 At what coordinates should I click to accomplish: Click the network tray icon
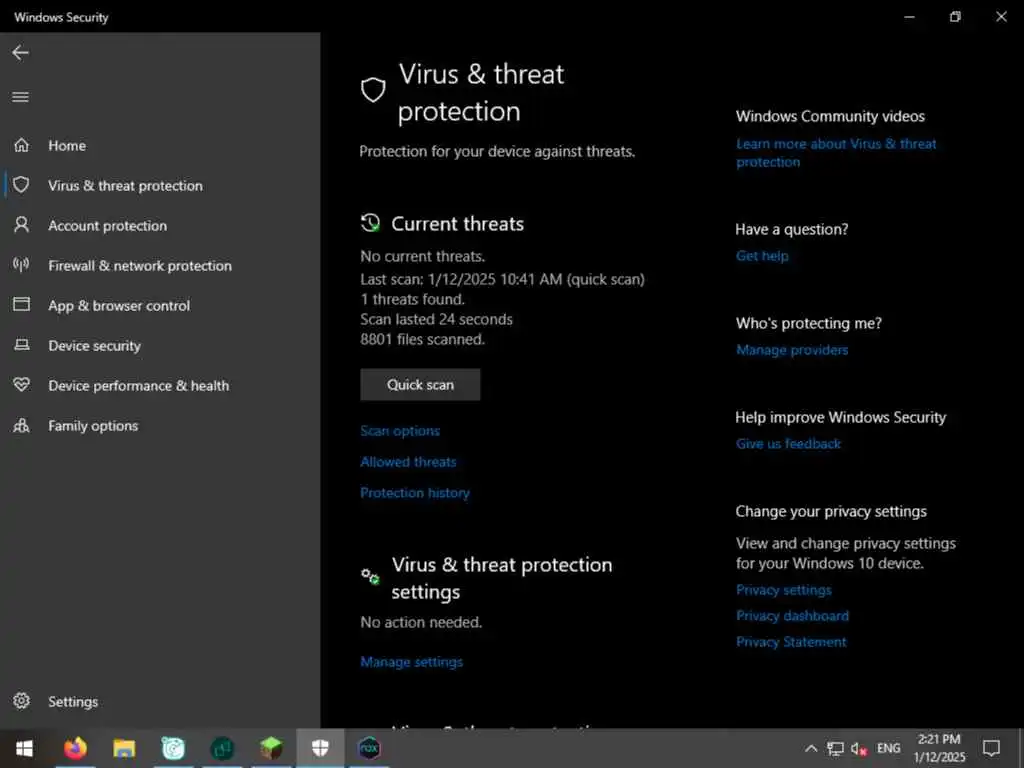(x=835, y=748)
